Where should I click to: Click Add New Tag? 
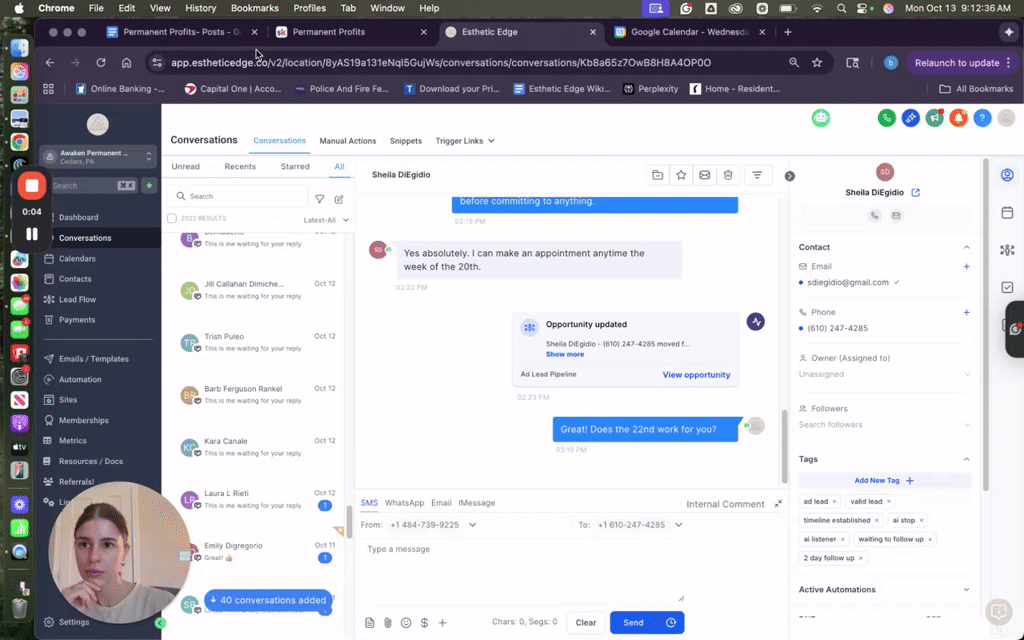tap(884, 481)
